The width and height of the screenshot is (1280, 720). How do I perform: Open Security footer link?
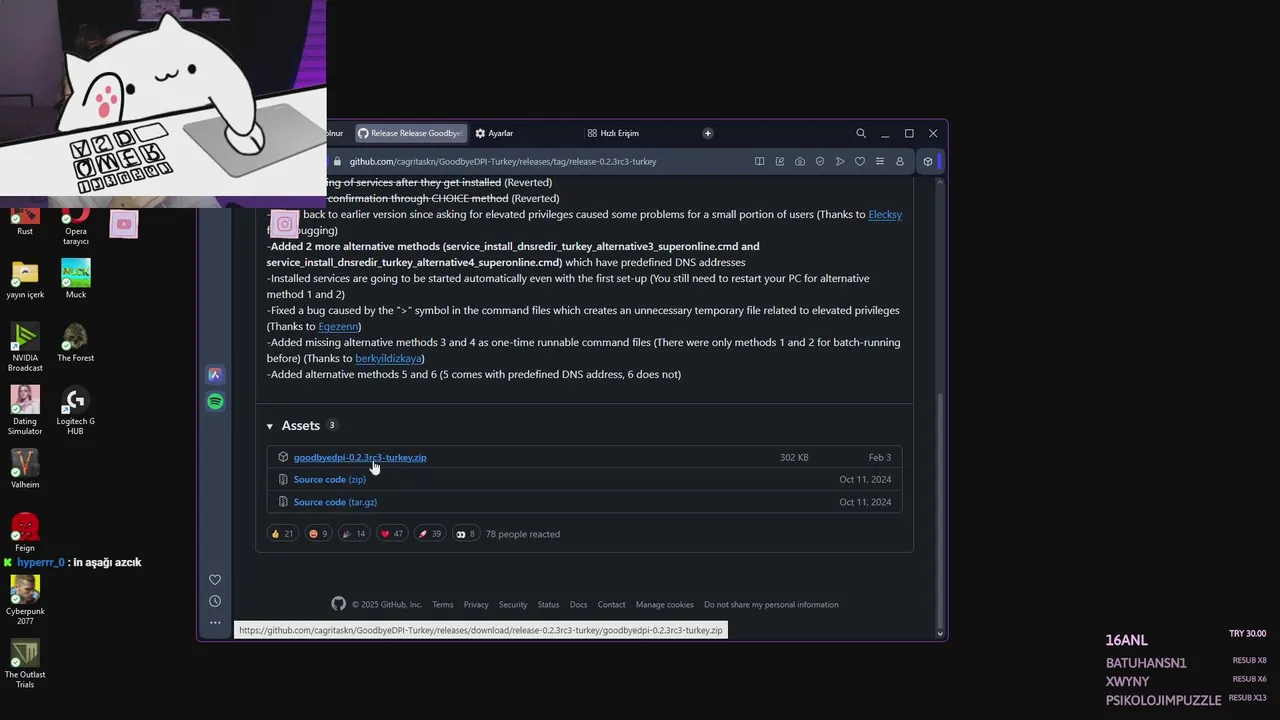[513, 604]
